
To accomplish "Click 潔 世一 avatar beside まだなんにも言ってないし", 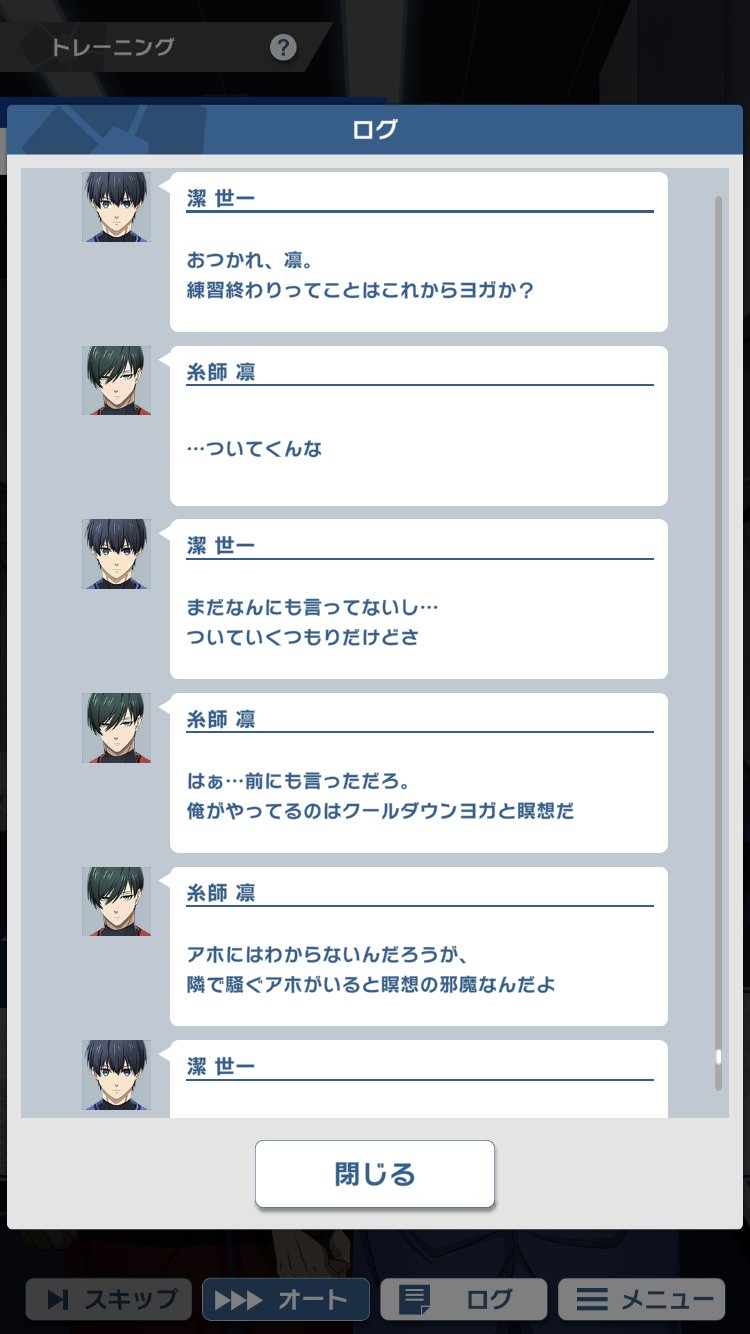I will 116,554.
